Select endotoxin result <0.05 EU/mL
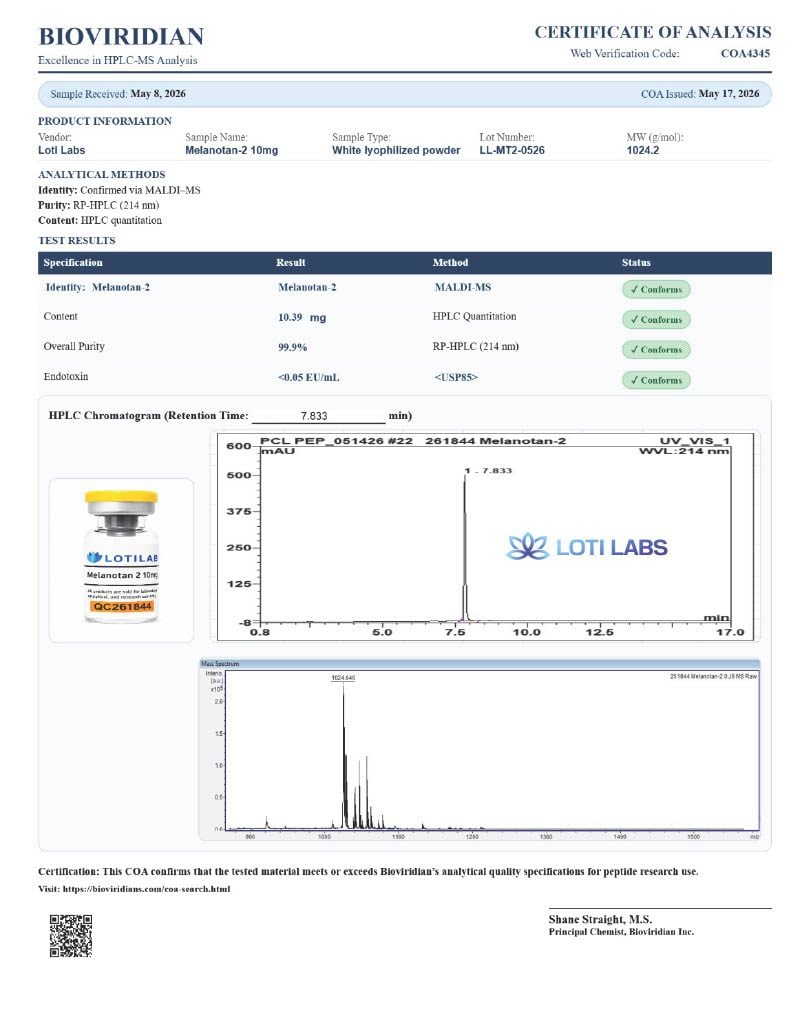 point(308,377)
